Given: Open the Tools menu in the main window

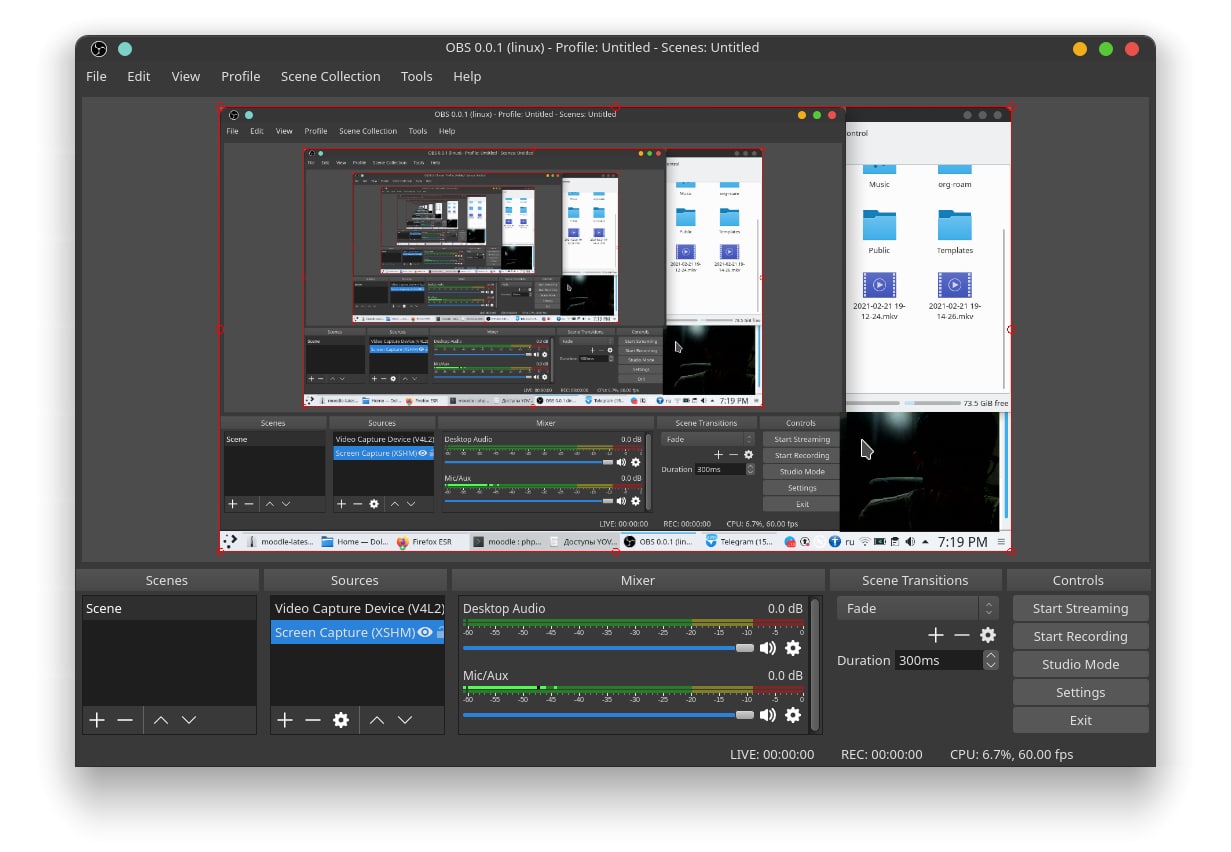Looking at the screenshot, I should pos(417,76).
